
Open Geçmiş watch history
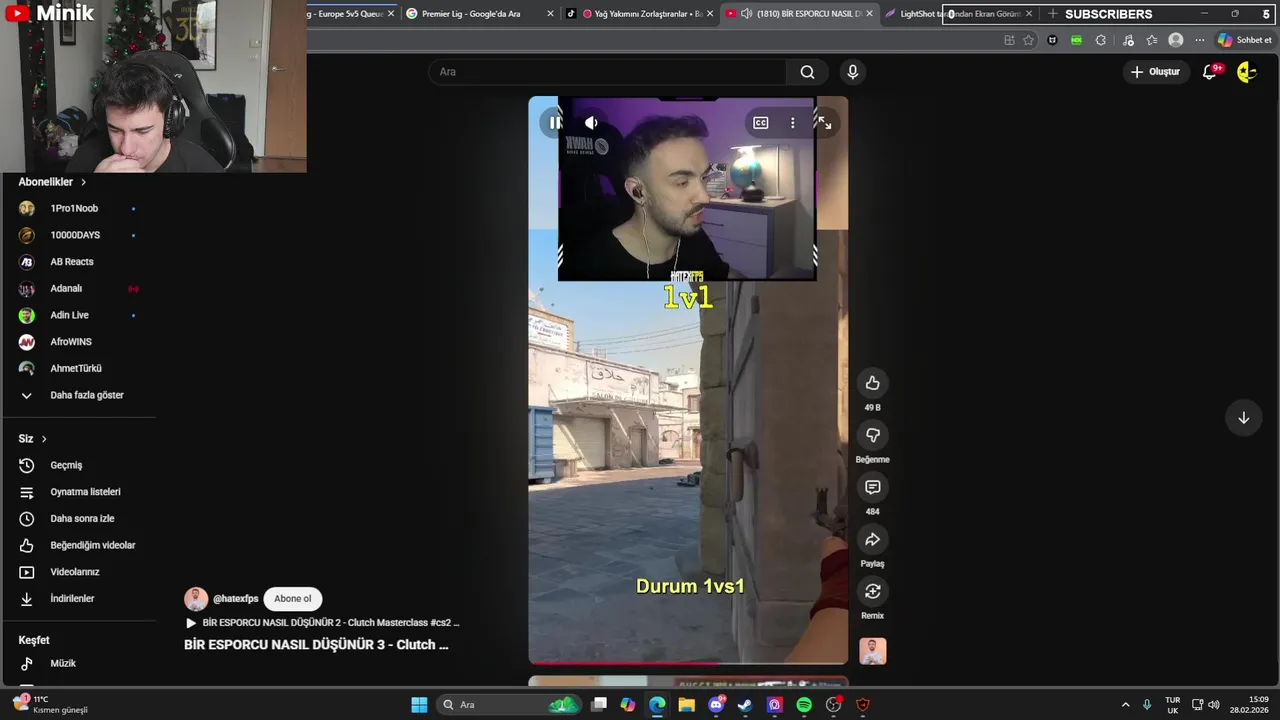78,465
